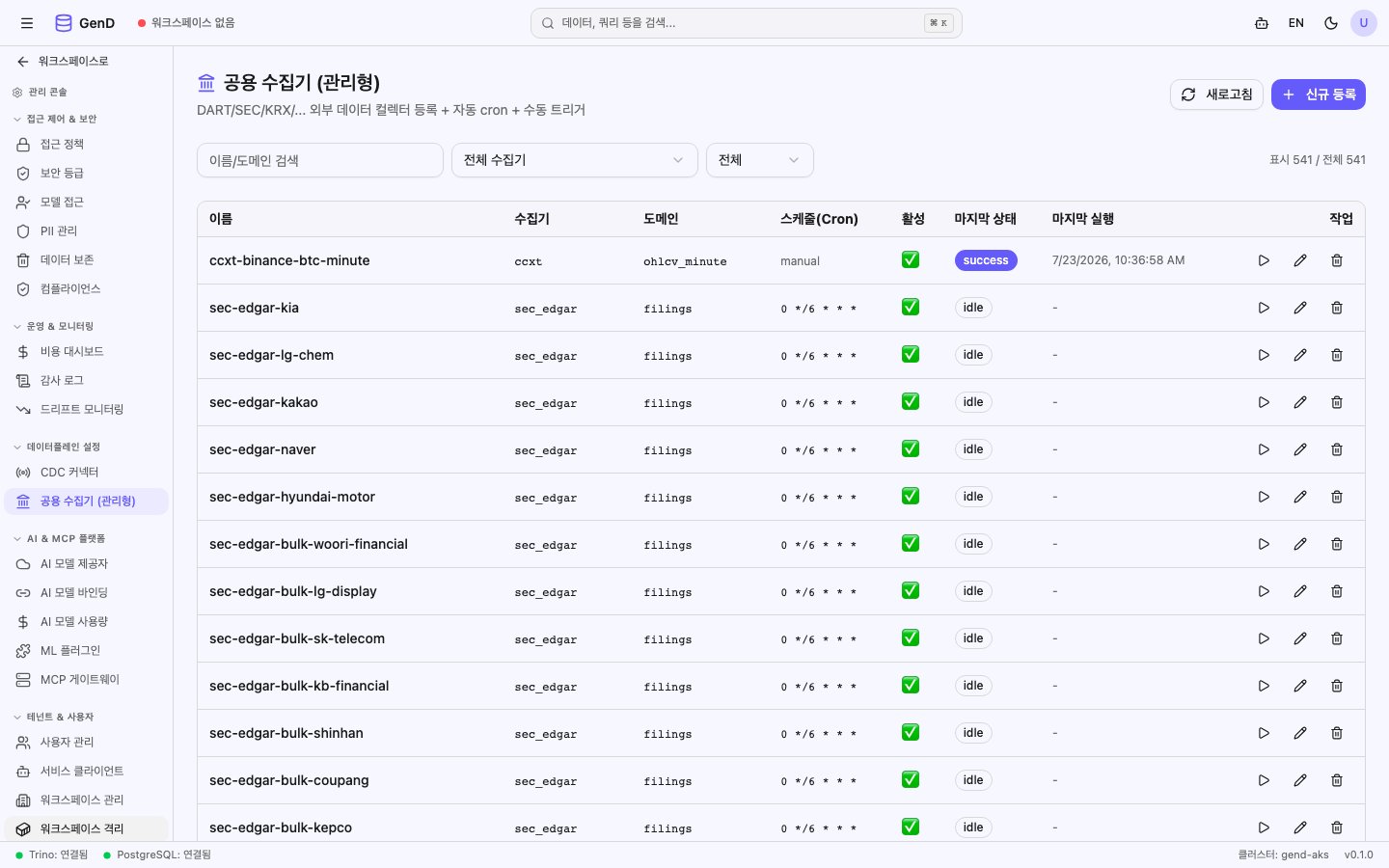
Task: Click the success status badge
Action: pyautogui.click(x=986, y=260)
